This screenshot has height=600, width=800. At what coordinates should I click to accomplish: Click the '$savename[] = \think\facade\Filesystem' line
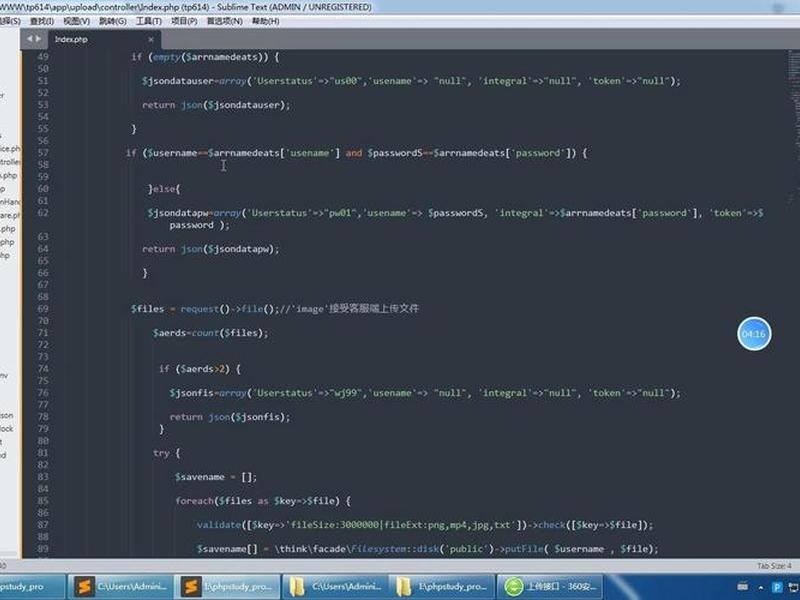coord(428,549)
